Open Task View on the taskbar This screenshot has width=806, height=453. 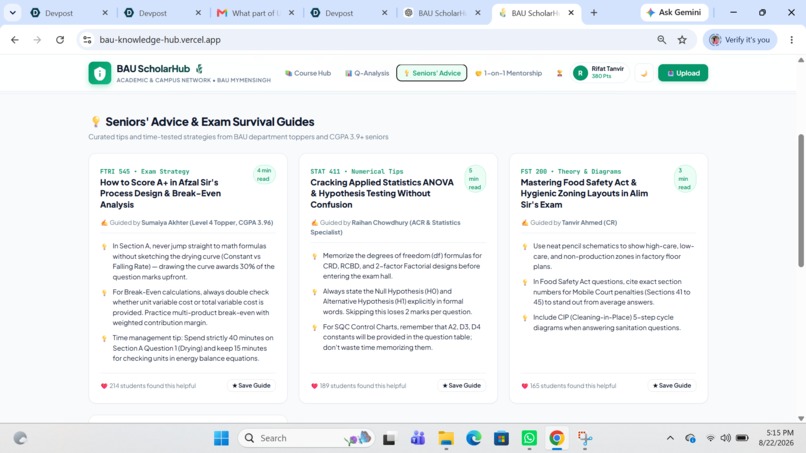pyautogui.click(x=389, y=439)
